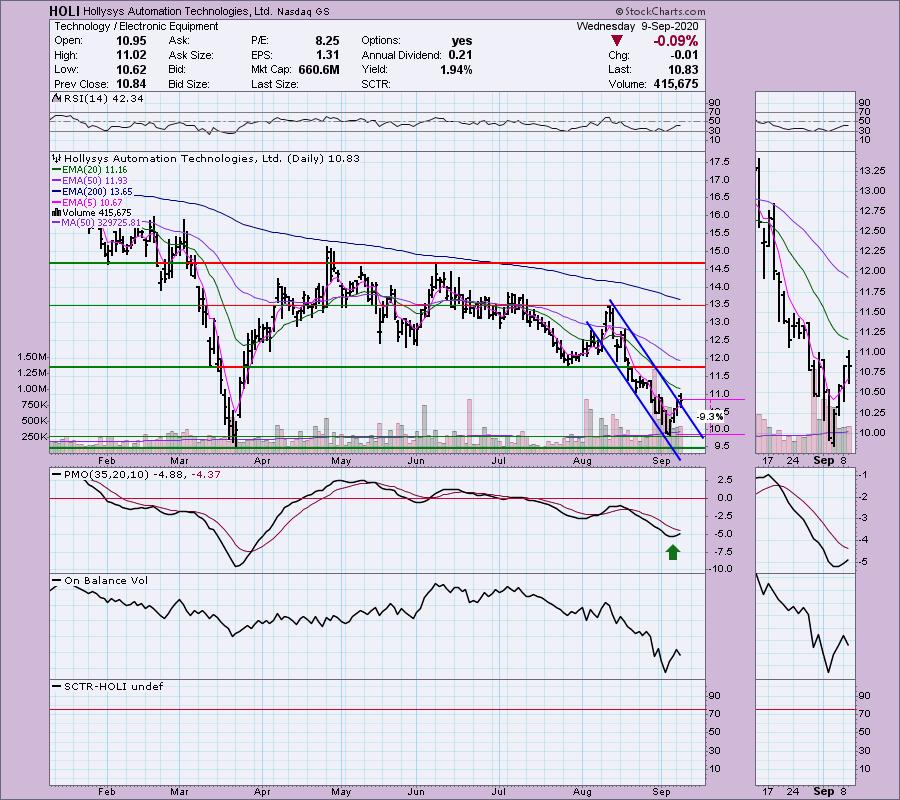This screenshot has width=900, height=800.
Task: Click the 'EMA(50) 11.93' legend entry
Action: [x=94, y=181]
